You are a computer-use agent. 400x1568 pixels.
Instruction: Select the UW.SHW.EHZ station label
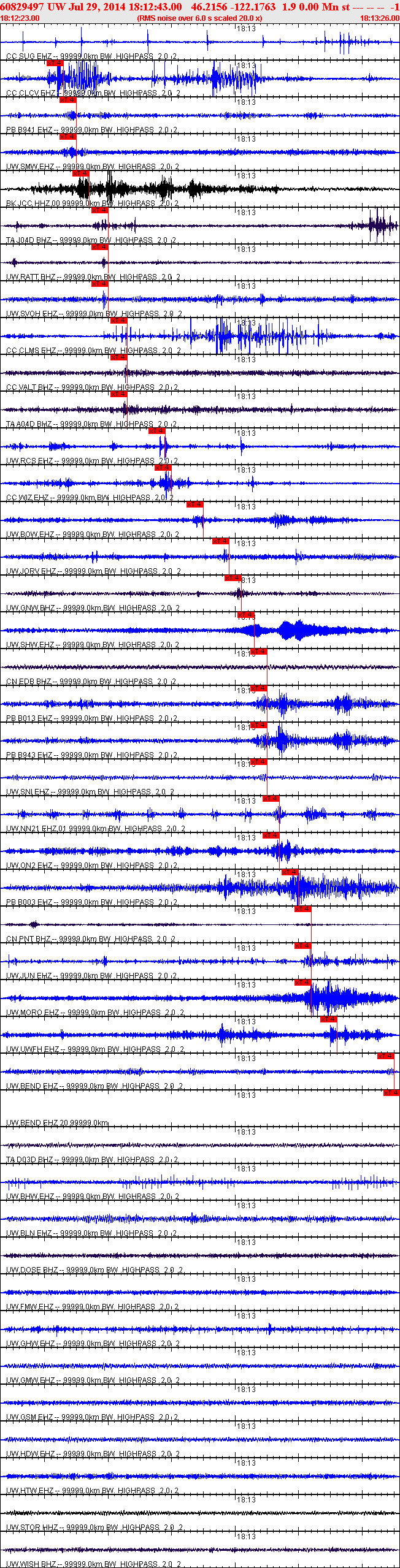(93, 645)
